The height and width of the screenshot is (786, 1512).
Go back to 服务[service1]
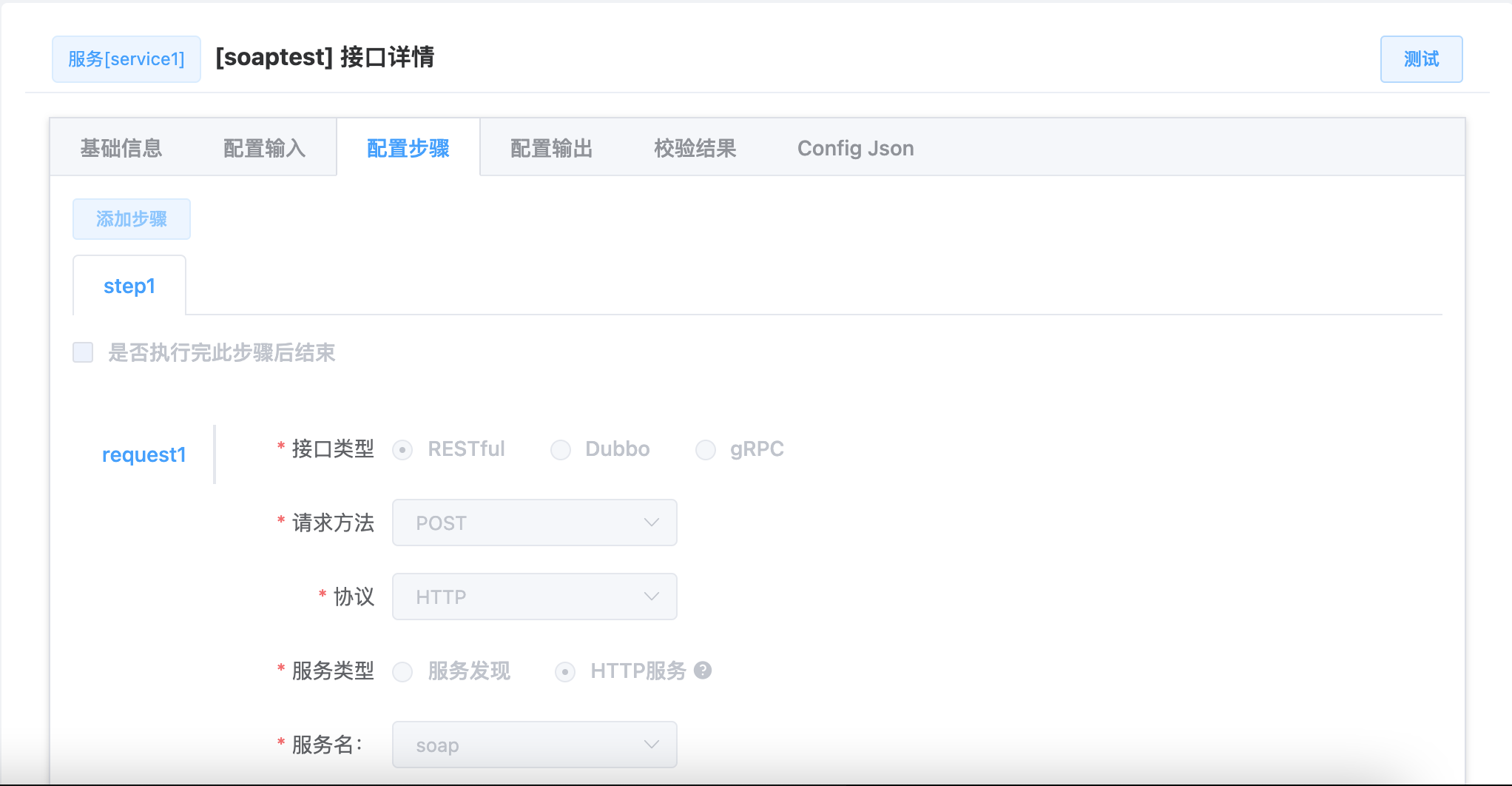click(126, 59)
